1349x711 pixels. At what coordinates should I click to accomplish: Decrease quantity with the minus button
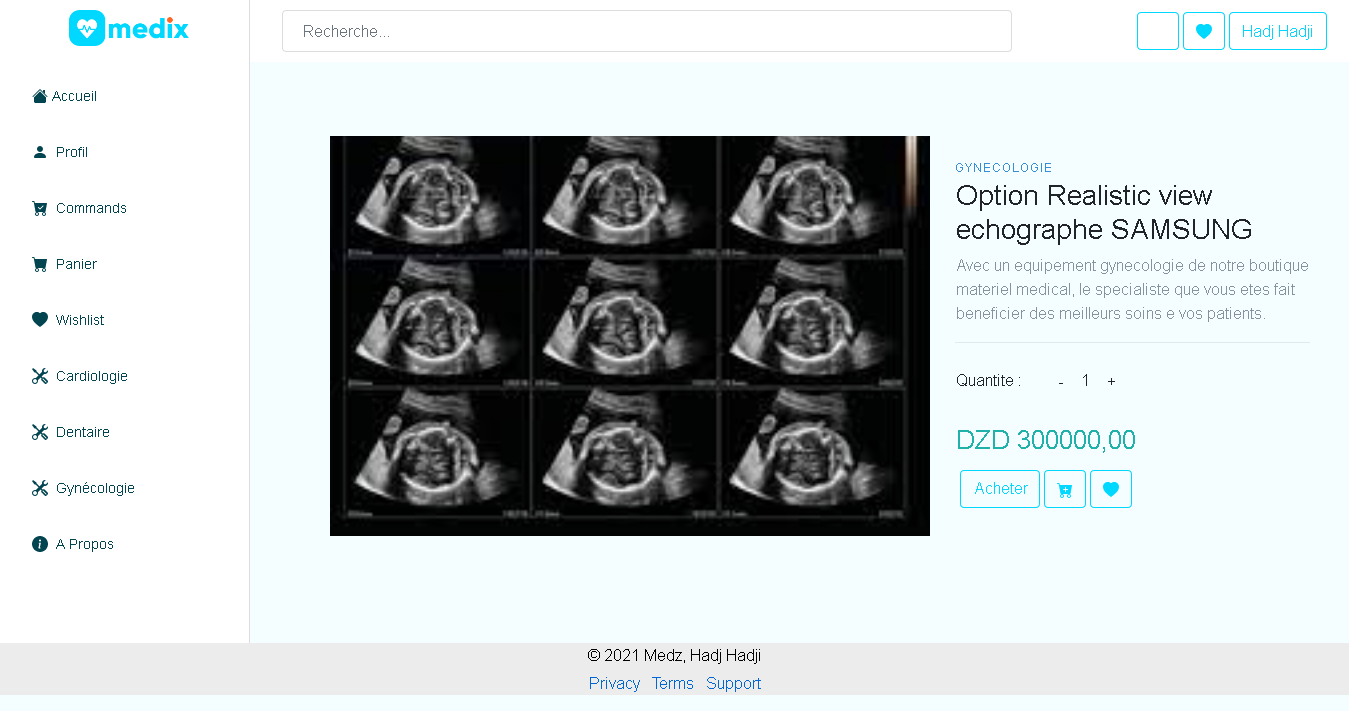pyautogui.click(x=1060, y=382)
